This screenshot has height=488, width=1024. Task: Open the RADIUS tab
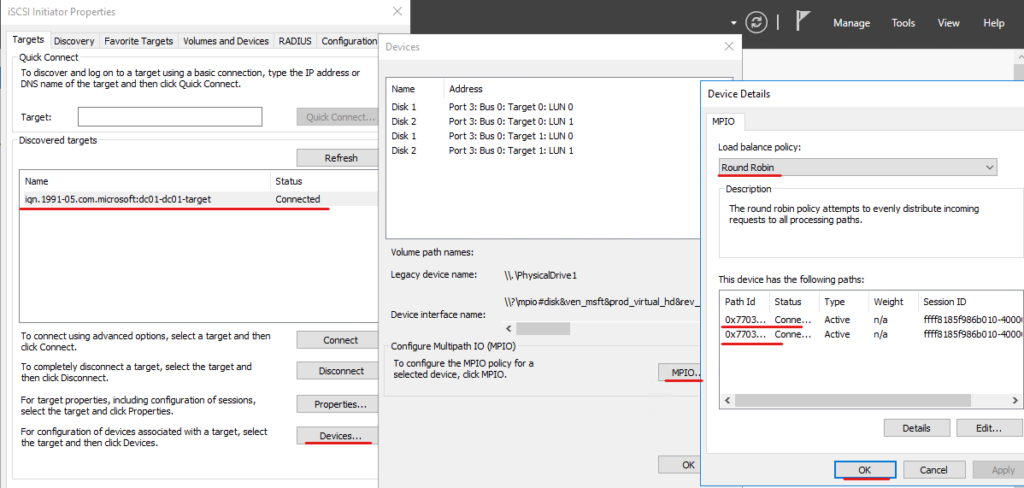tap(295, 41)
